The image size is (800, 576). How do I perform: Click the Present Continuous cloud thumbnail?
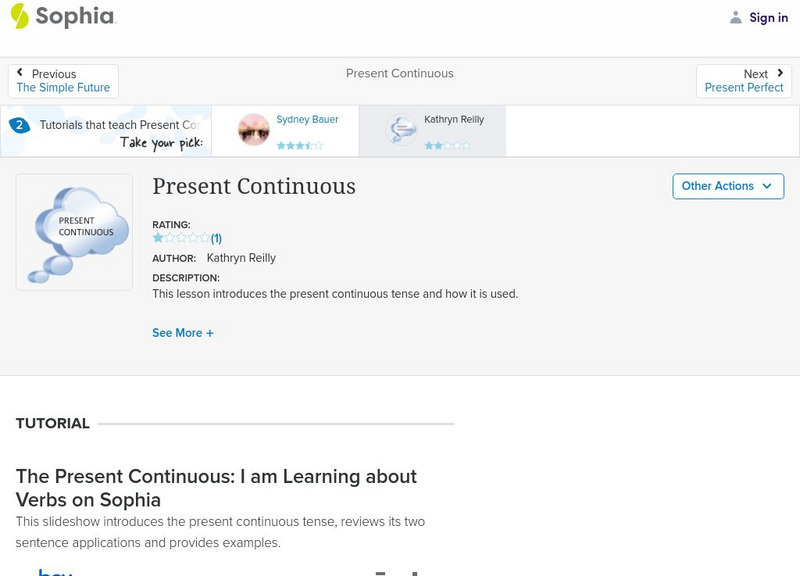coord(74,232)
